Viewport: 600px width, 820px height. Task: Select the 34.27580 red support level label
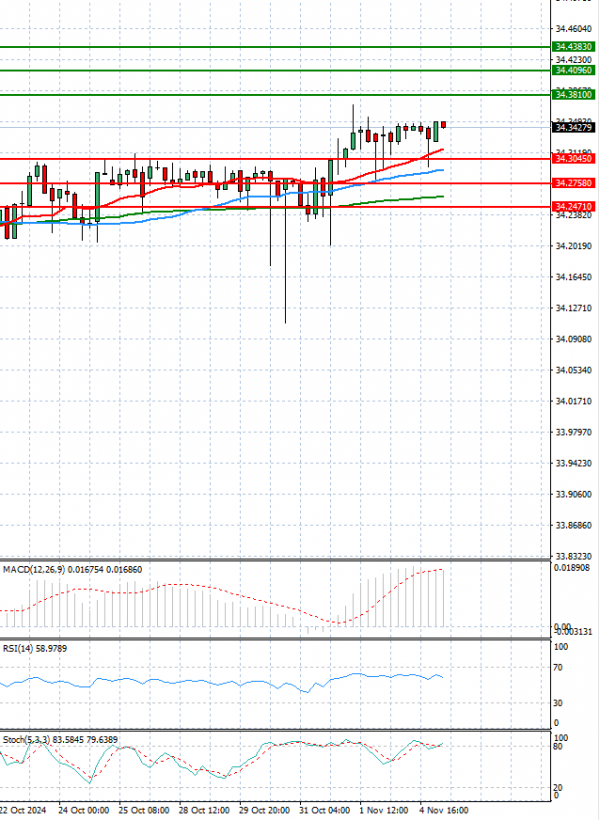pyautogui.click(x=573, y=184)
